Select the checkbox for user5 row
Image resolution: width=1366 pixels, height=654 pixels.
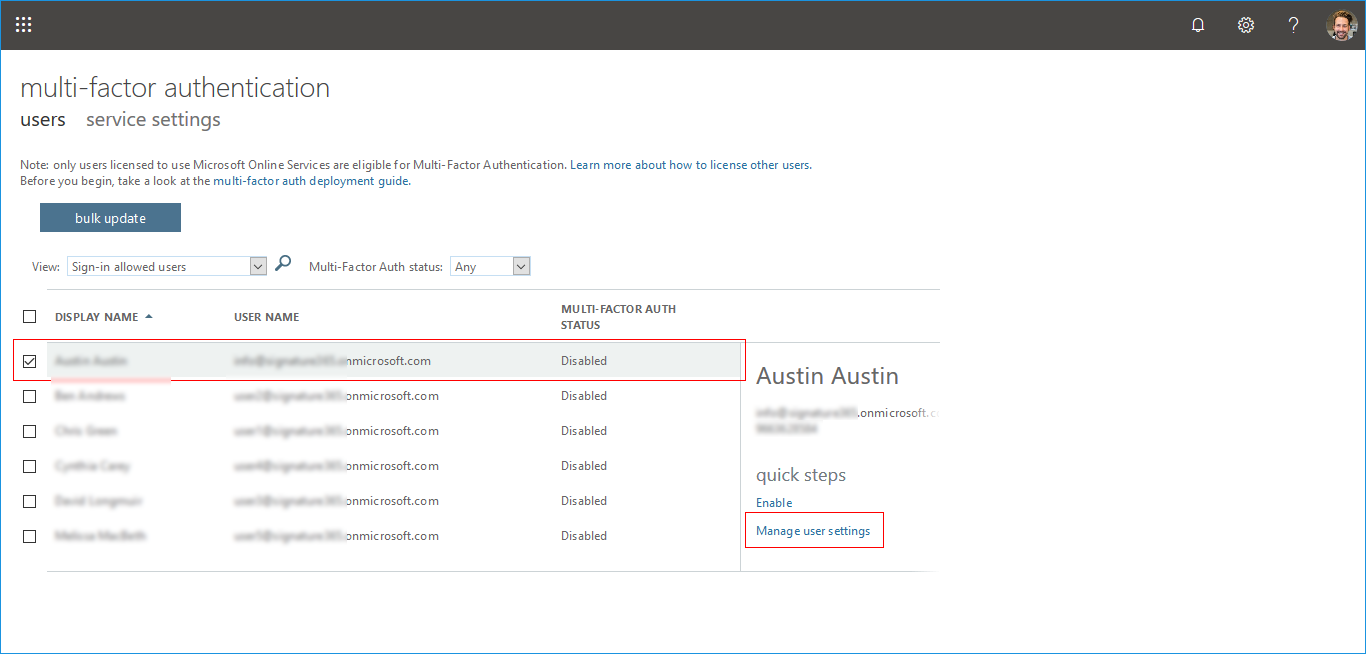pos(30,536)
